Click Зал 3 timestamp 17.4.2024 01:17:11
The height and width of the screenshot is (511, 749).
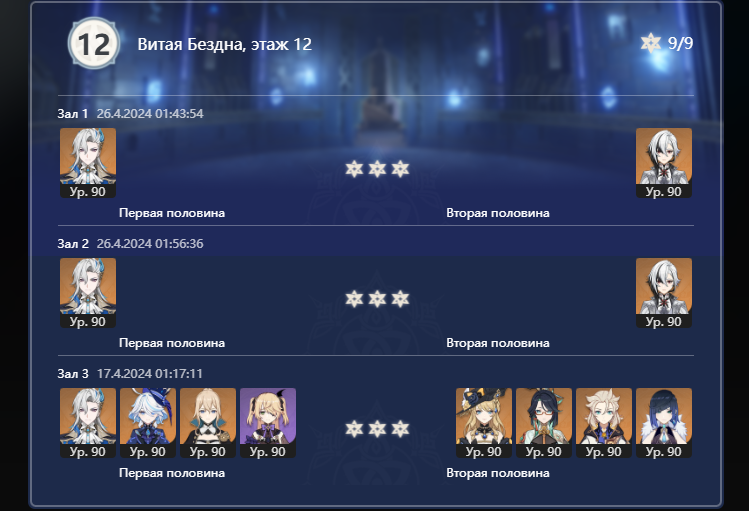coord(150,373)
